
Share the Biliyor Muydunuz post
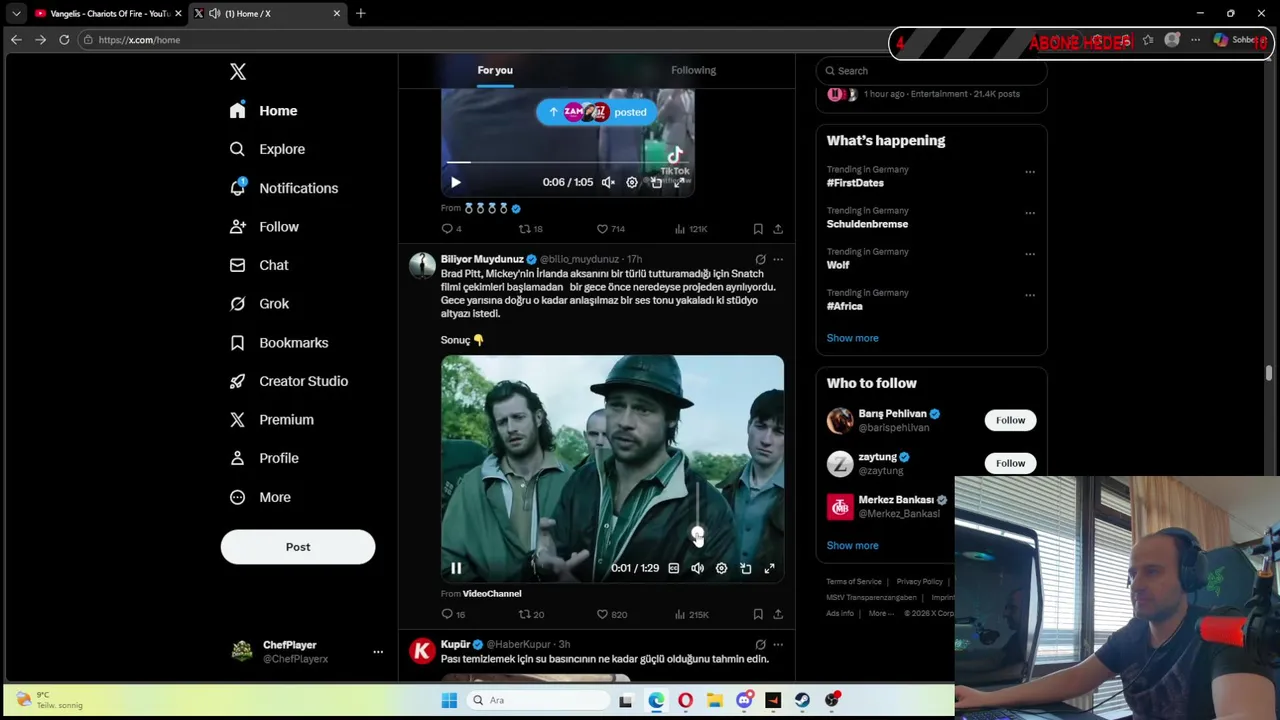(x=778, y=614)
